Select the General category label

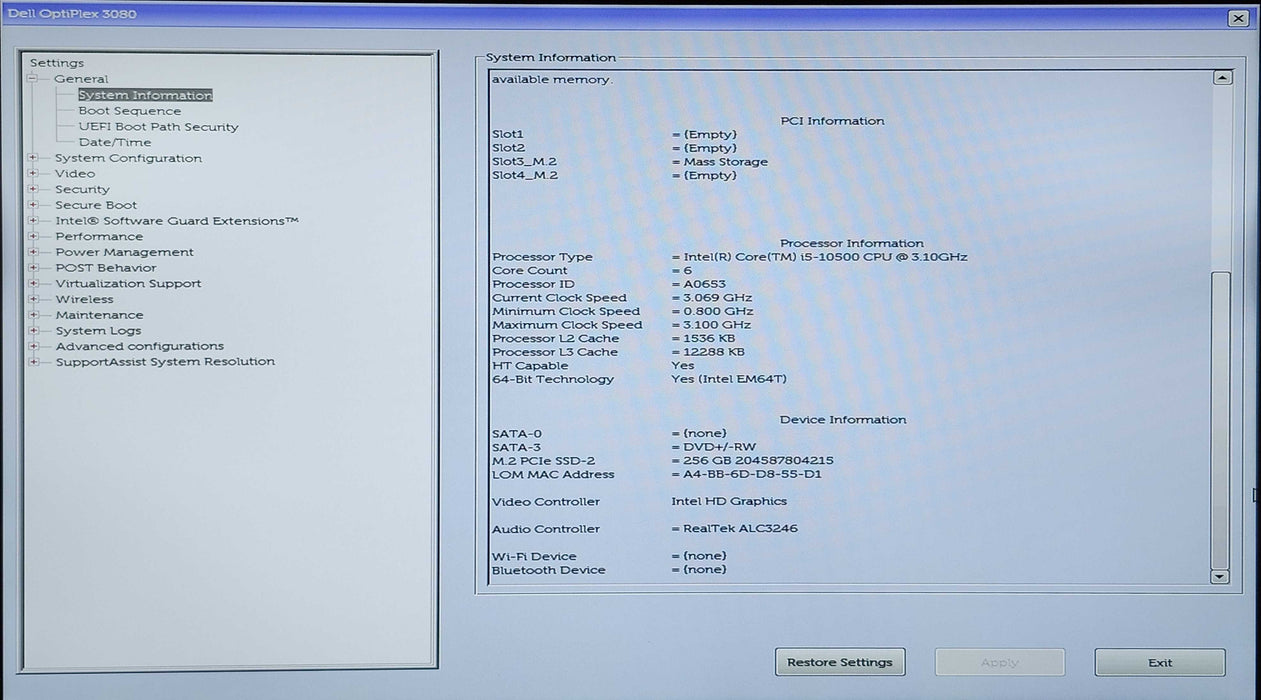coord(81,79)
